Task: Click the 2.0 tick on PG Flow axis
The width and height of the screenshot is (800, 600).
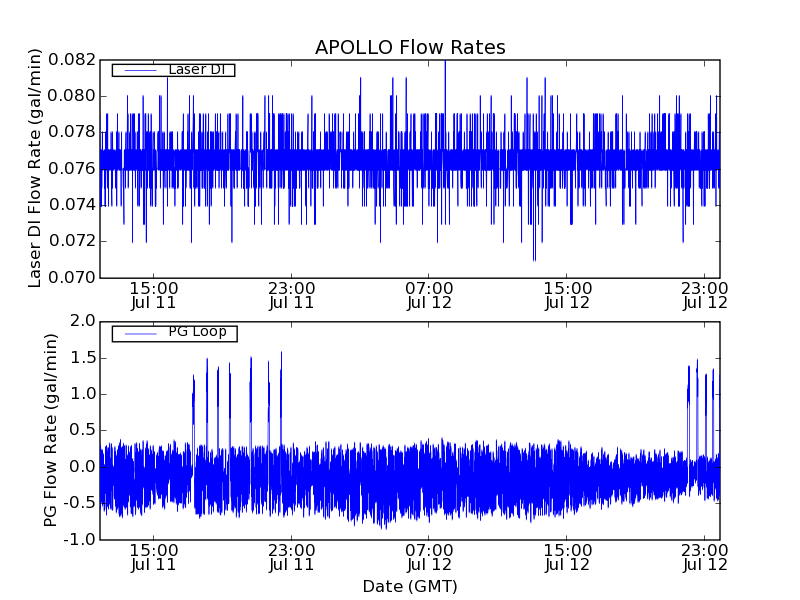Action: pyautogui.click(x=83, y=321)
